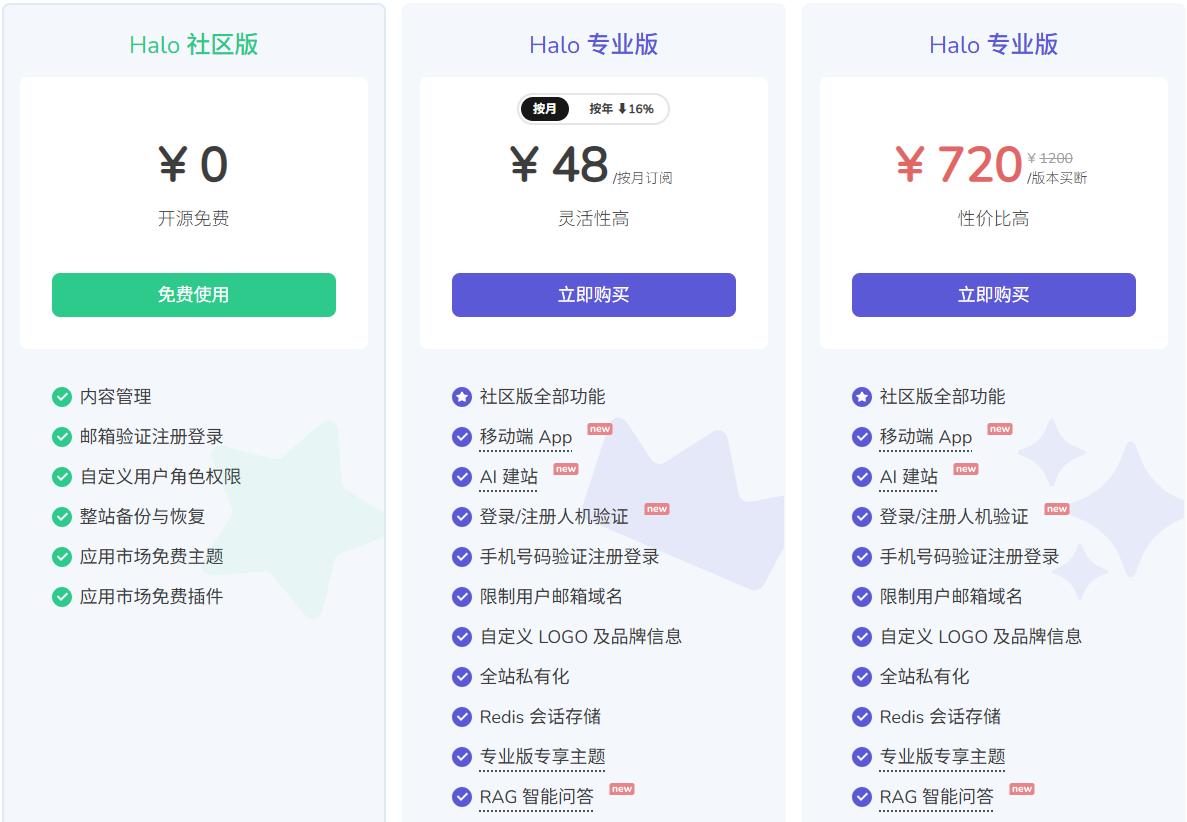Click the green check icon next to 内容管理
This screenshot has width=1187, height=822.
(62, 397)
